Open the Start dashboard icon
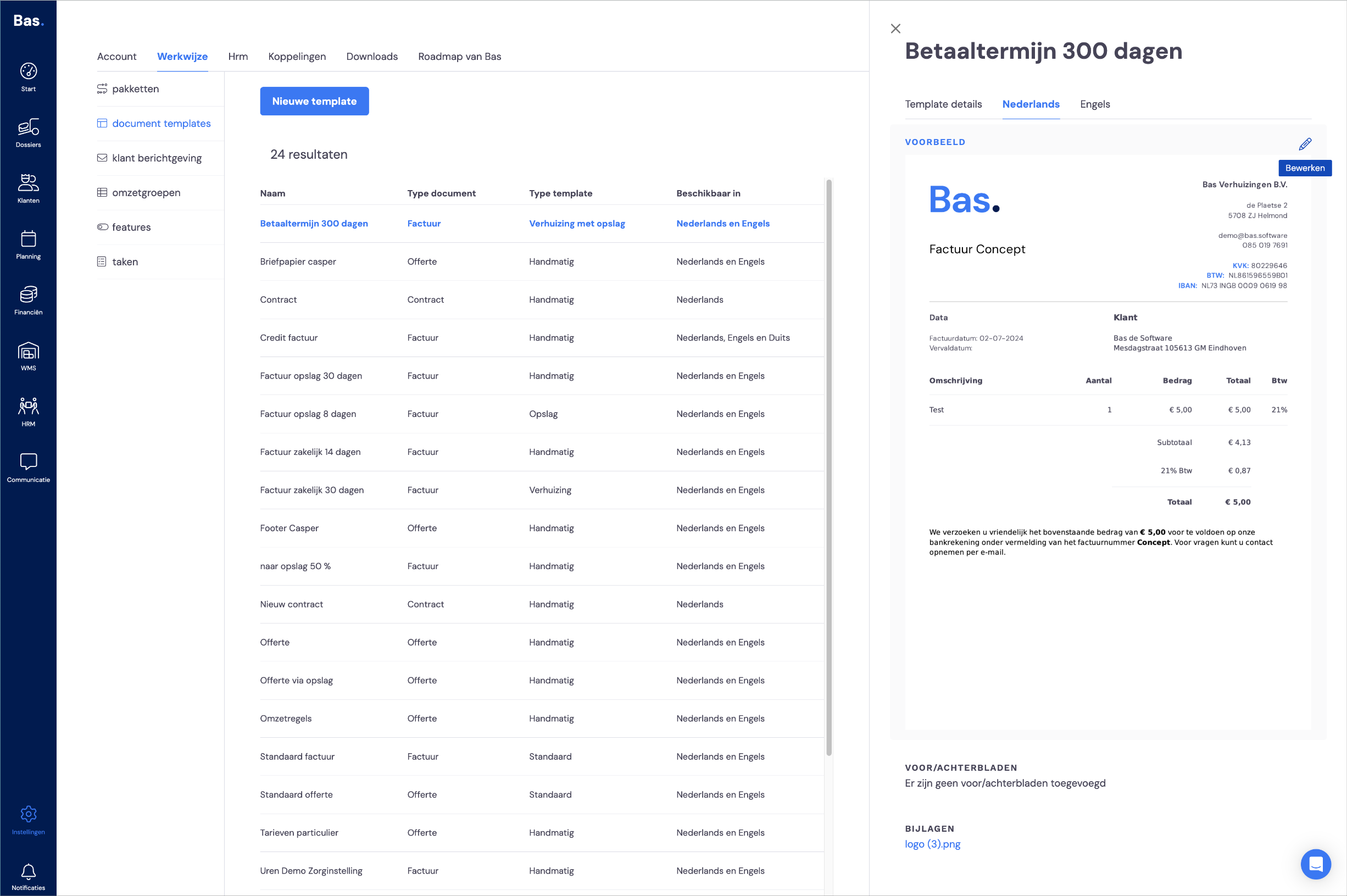This screenshot has height=896, width=1347. [x=28, y=77]
